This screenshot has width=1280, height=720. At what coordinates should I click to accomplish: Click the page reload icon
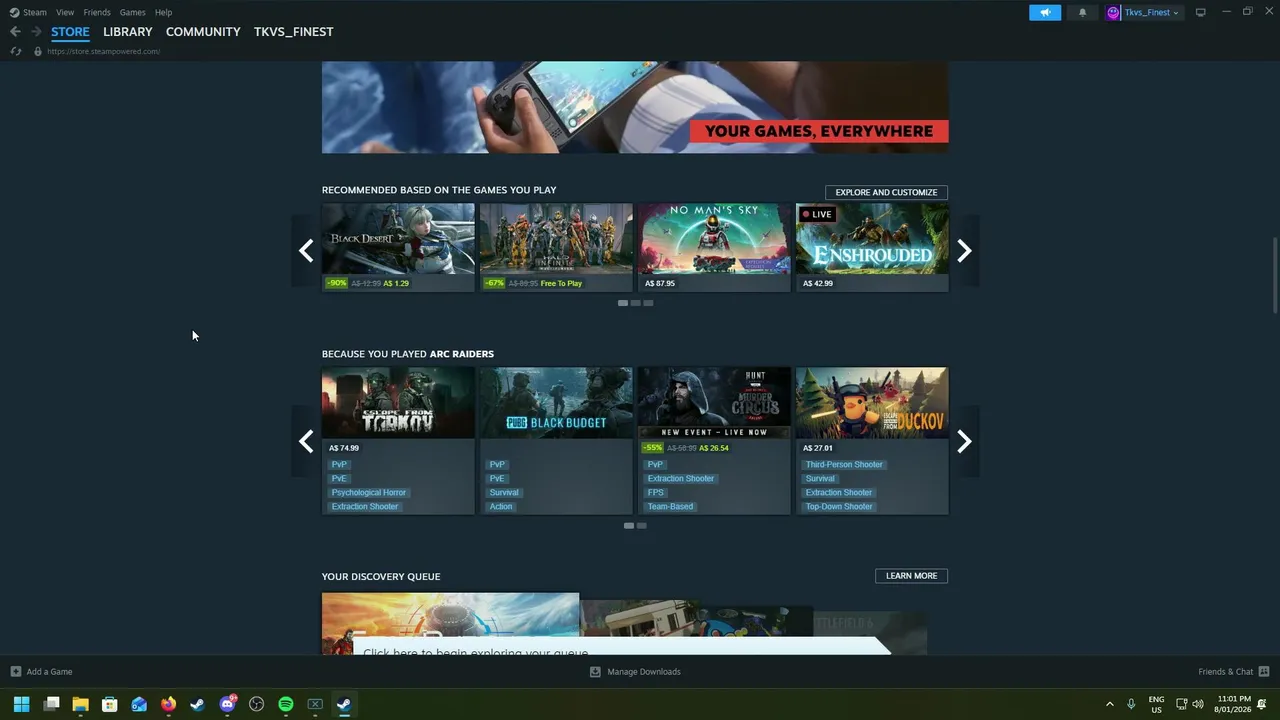[15, 51]
